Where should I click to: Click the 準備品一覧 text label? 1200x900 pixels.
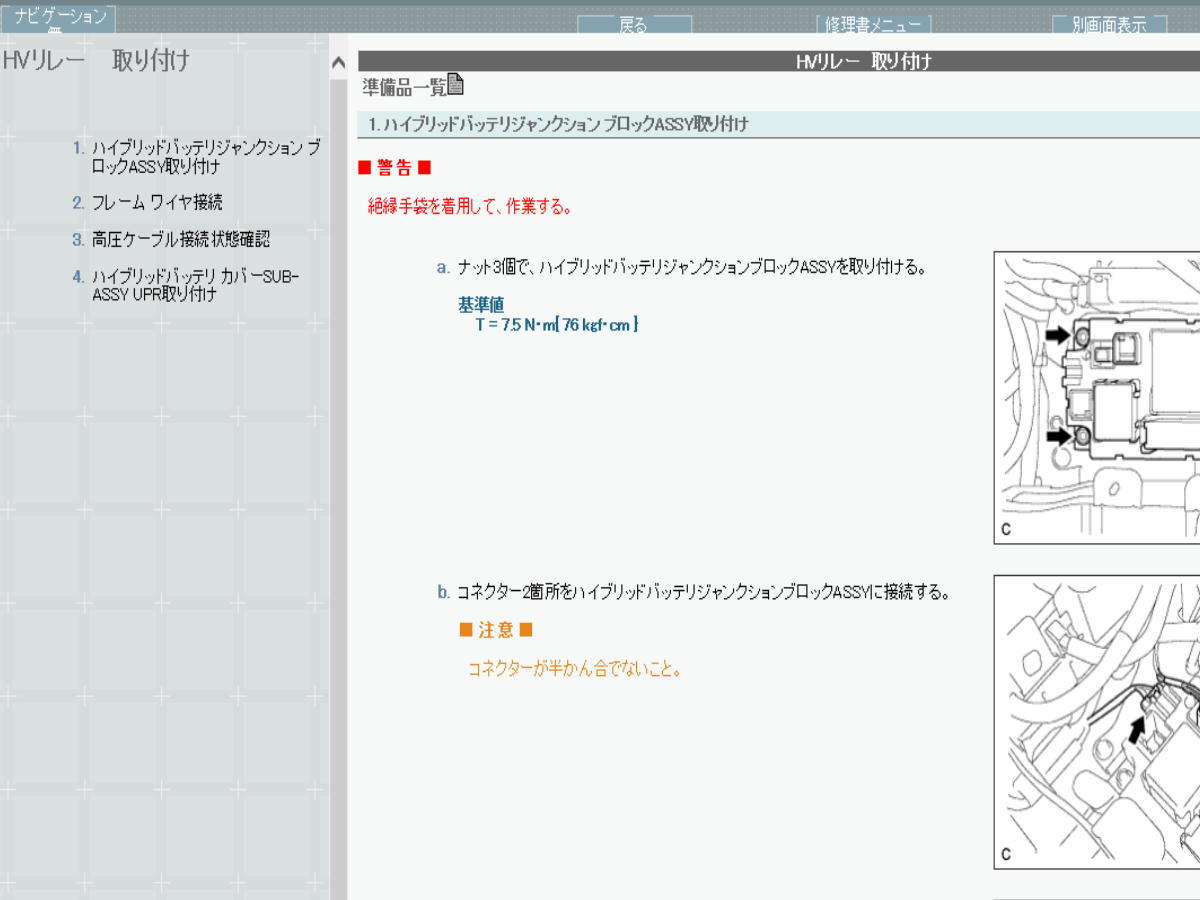[403, 88]
